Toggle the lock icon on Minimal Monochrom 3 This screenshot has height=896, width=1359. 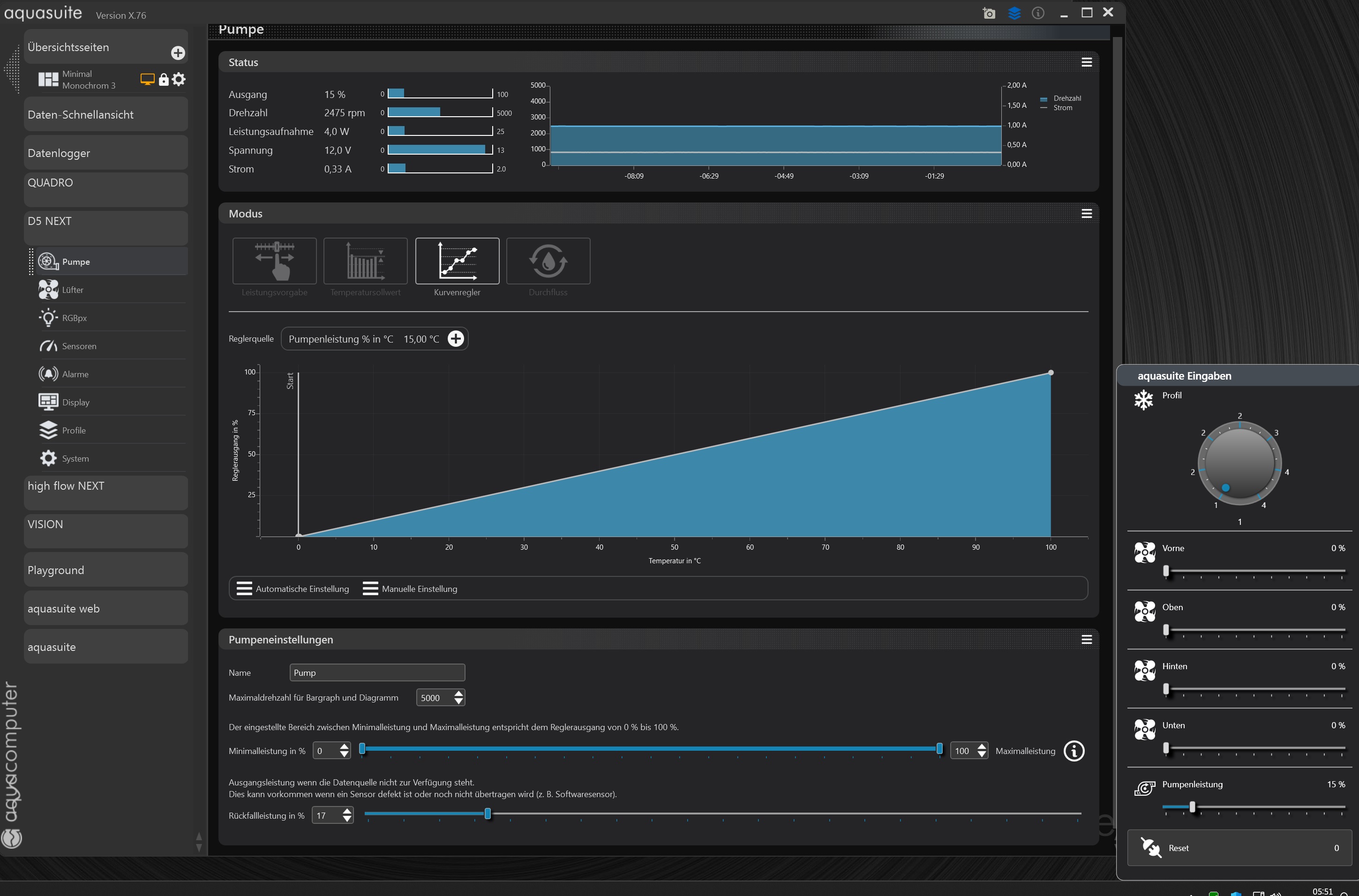point(164,79)
